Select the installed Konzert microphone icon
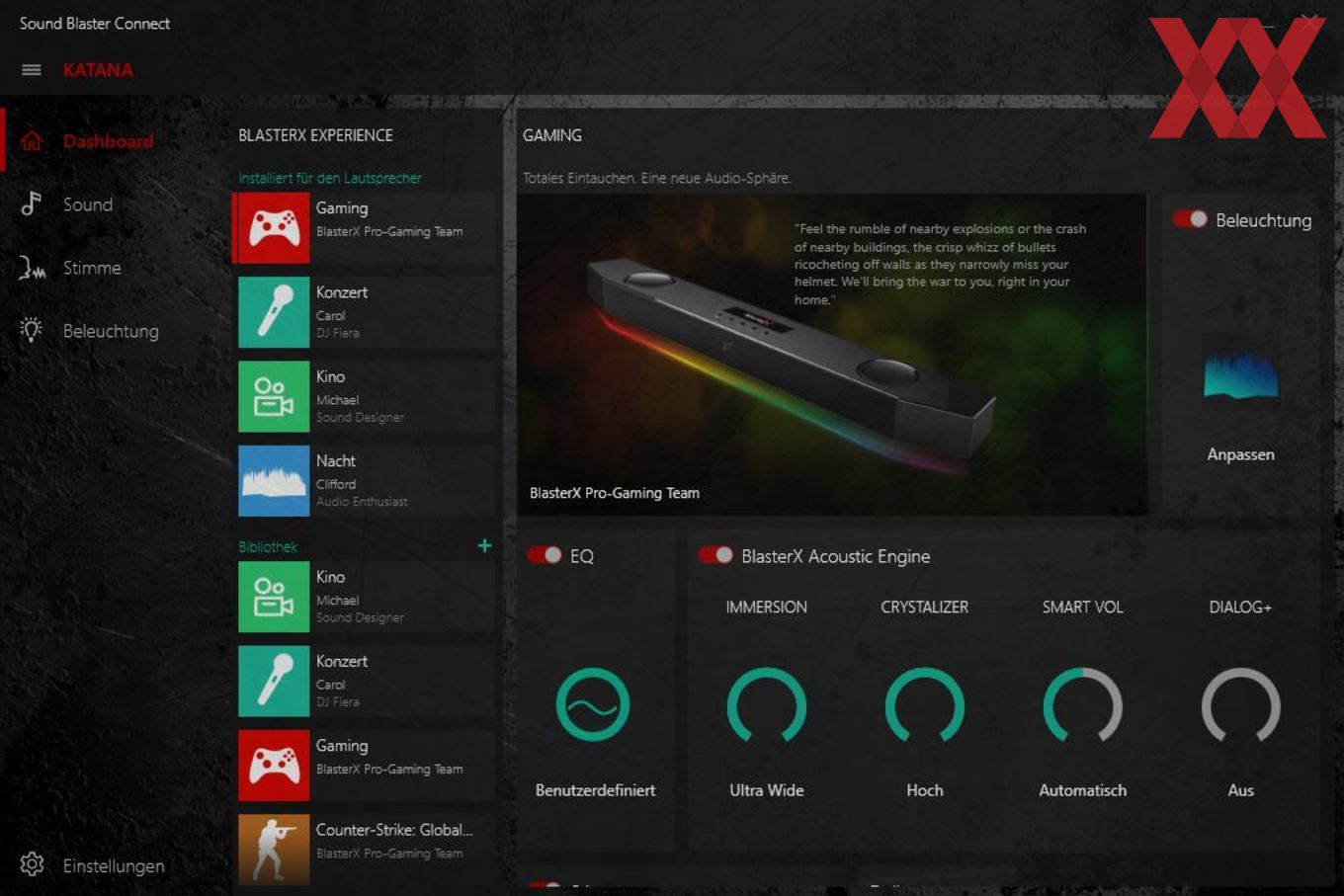Screen dimensions: 1344x896 274,312
